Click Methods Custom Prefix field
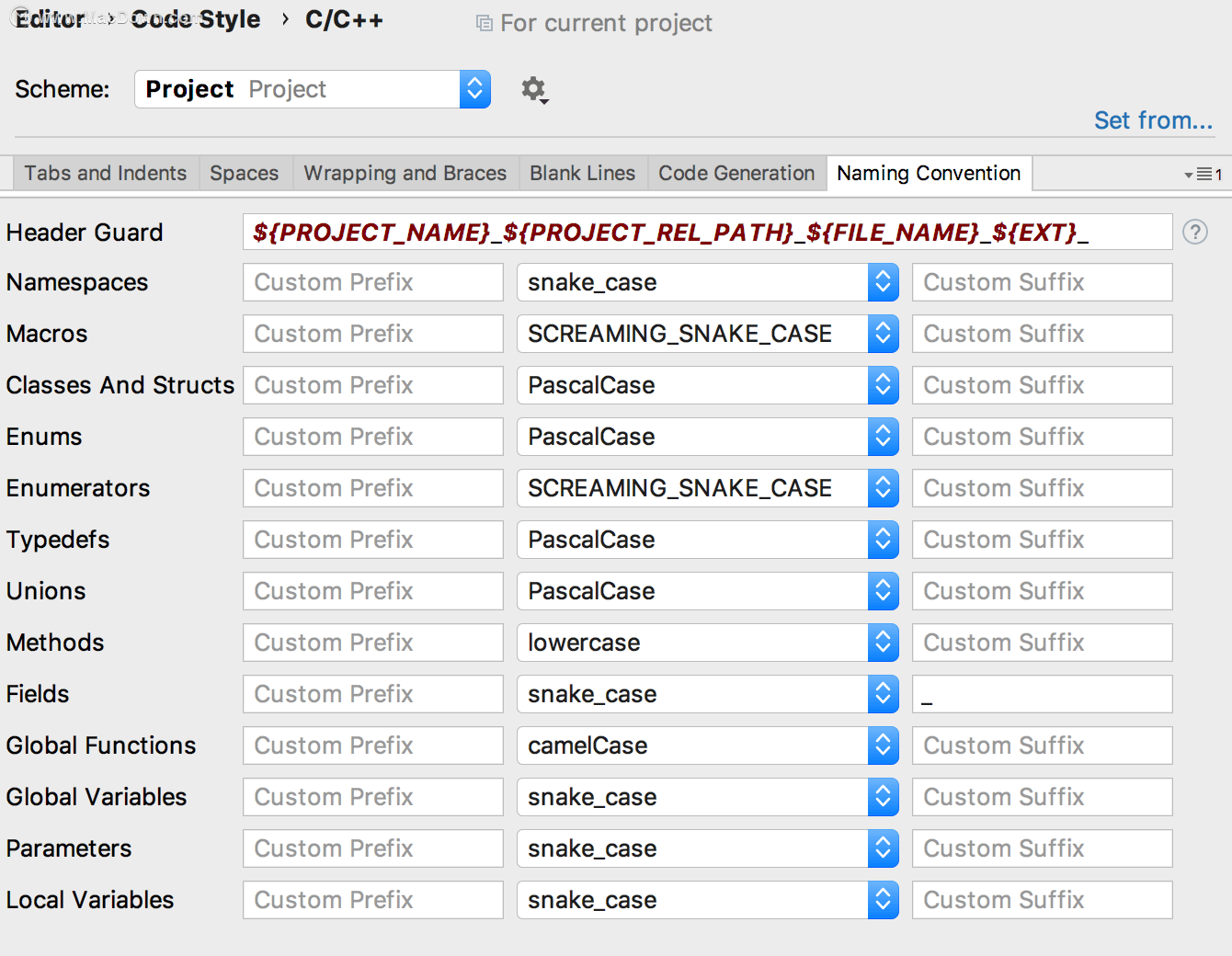 (373, 643)
